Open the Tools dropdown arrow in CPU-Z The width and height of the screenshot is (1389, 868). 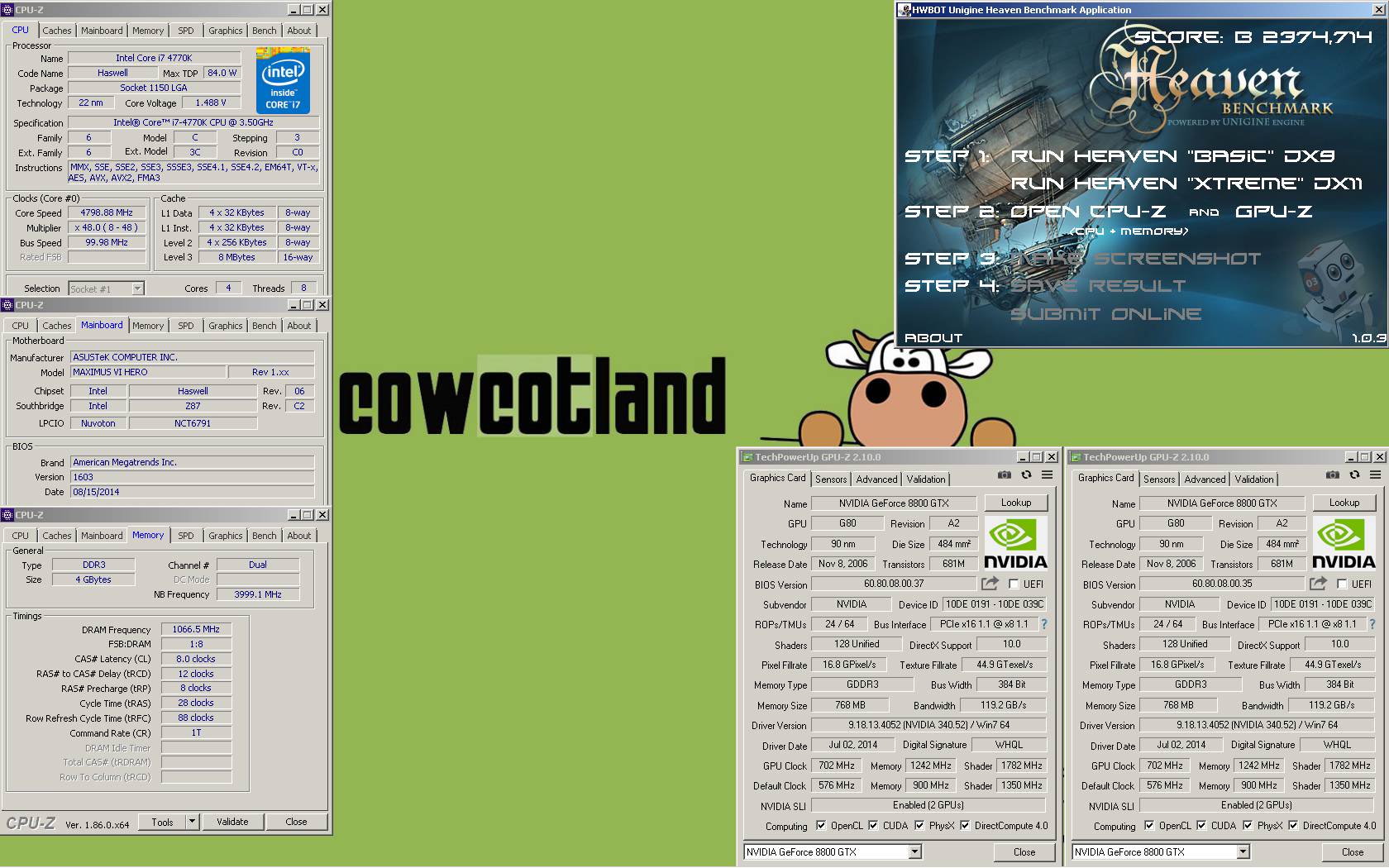192,822
